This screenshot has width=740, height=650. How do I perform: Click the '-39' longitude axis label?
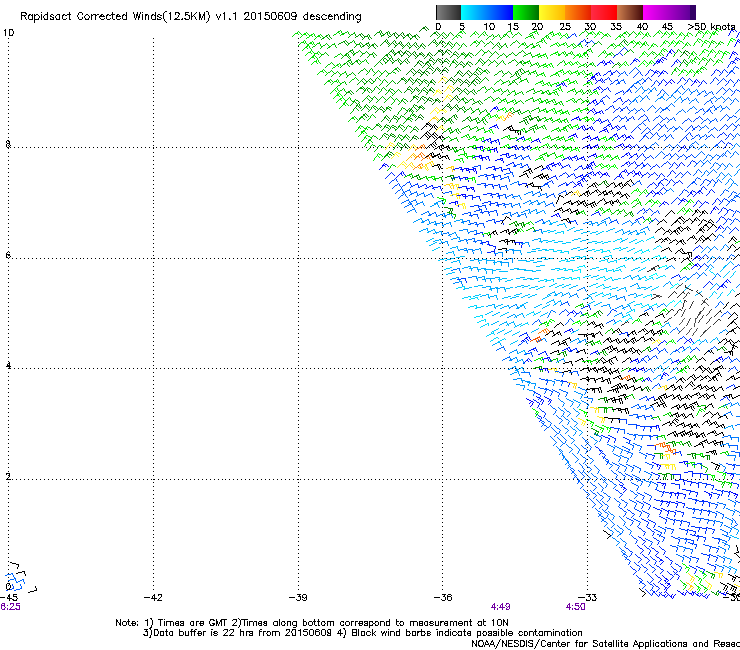click(298, 598)
